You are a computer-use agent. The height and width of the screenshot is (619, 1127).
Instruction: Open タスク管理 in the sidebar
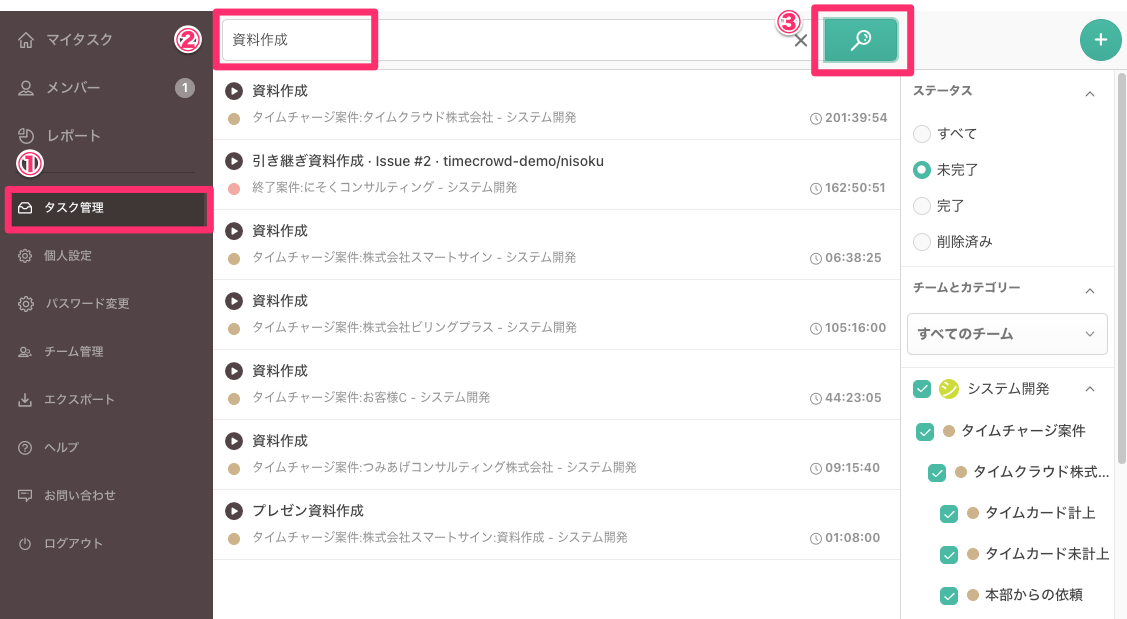(76, 209)
